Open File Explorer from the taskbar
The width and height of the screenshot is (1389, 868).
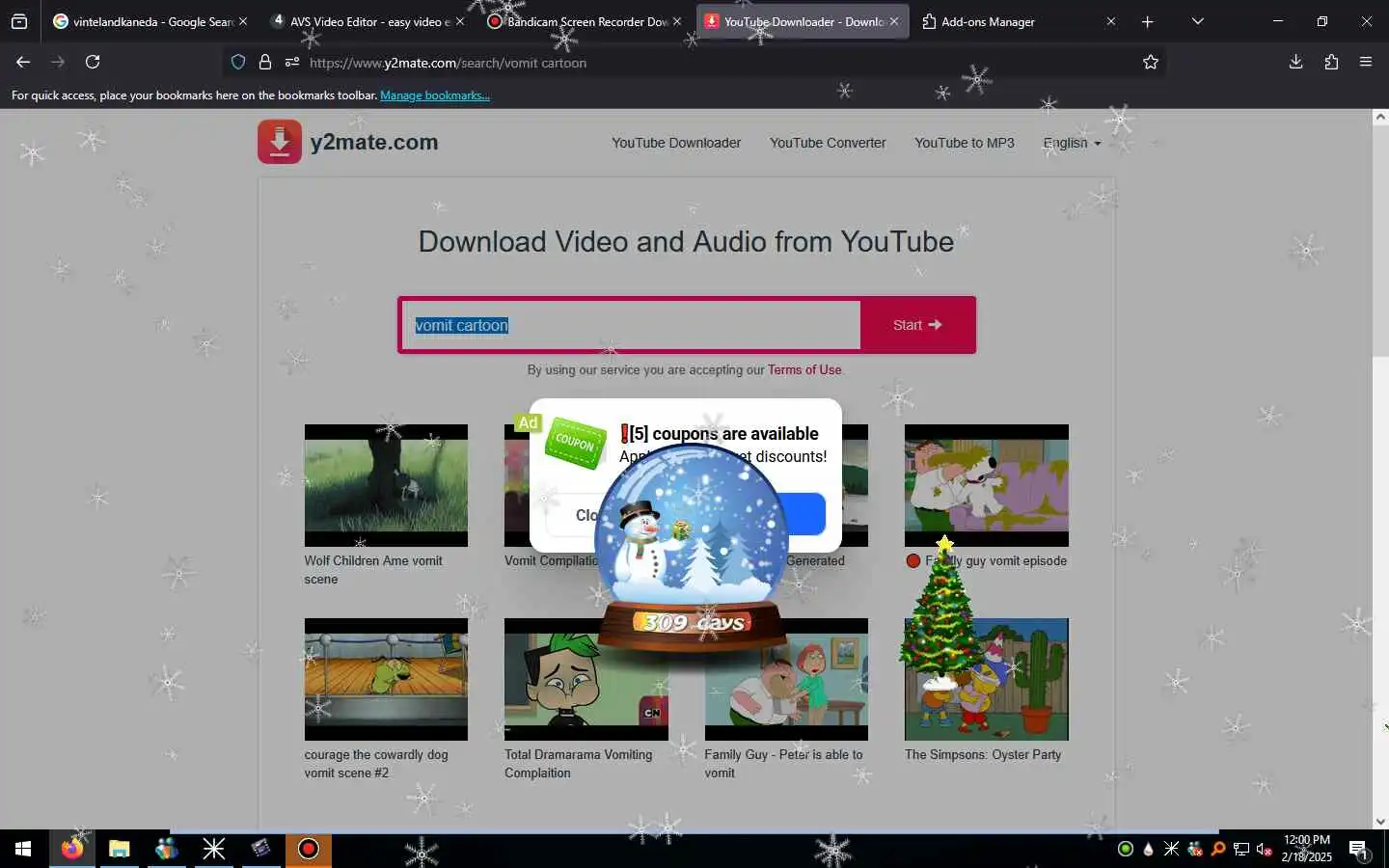point(120,849)
